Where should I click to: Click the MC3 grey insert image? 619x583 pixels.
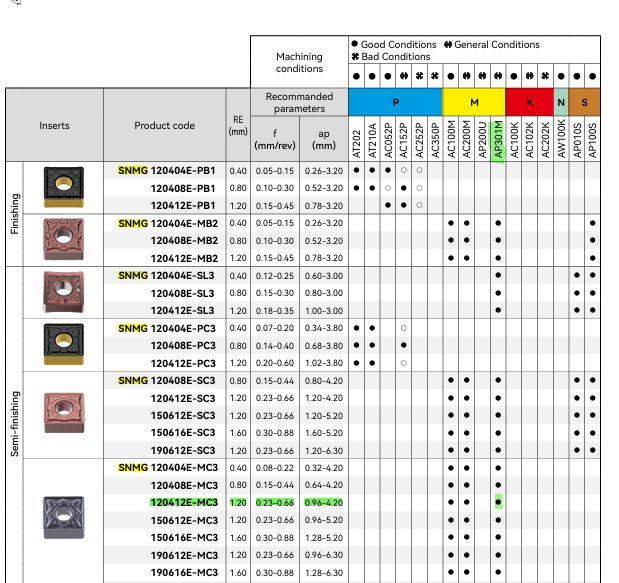tap(64, 517)
